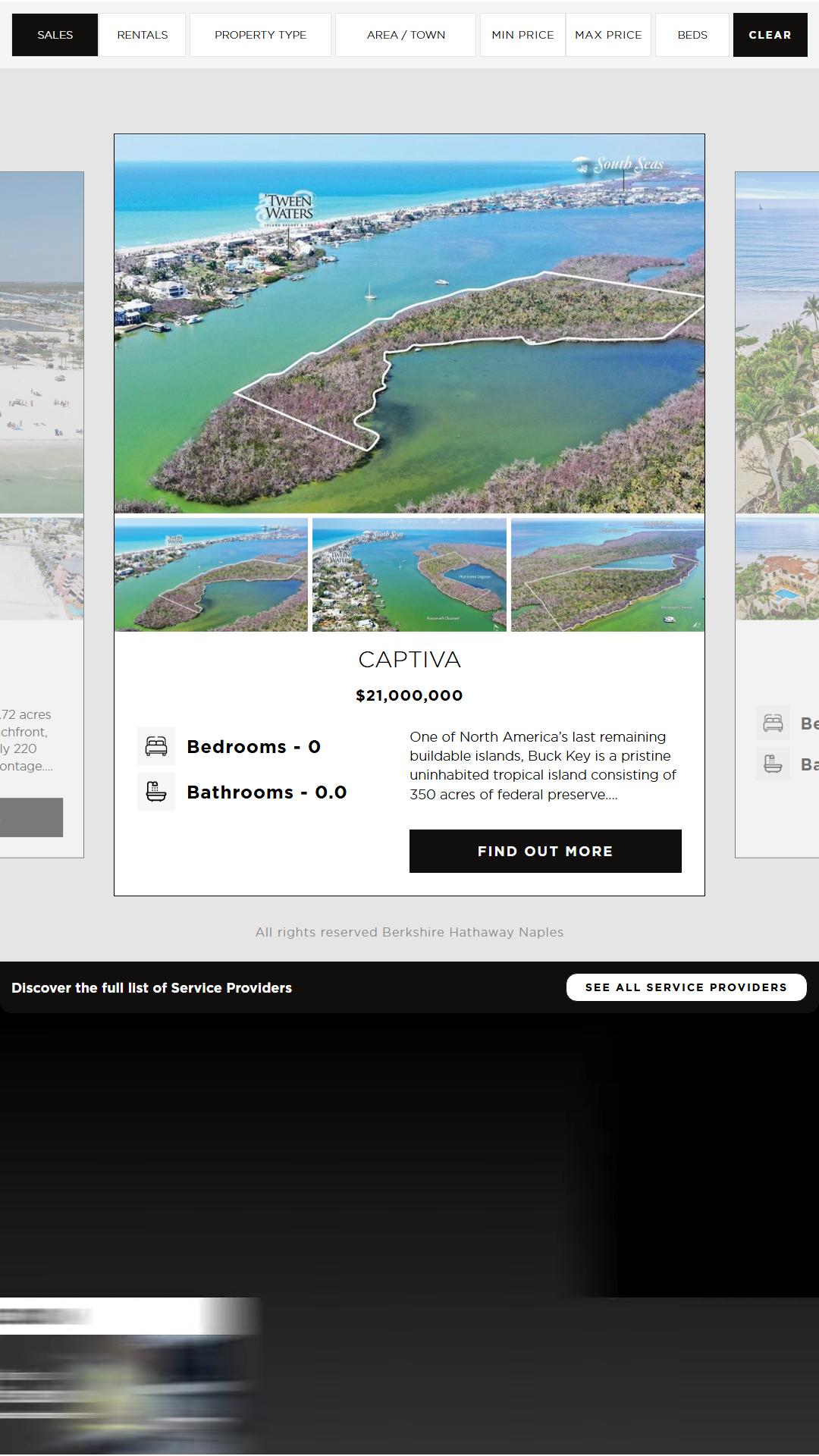The width and height of the screenshot is (819, 1456).
Task: Click bed icon on right partial card
Action: [773, 723]
